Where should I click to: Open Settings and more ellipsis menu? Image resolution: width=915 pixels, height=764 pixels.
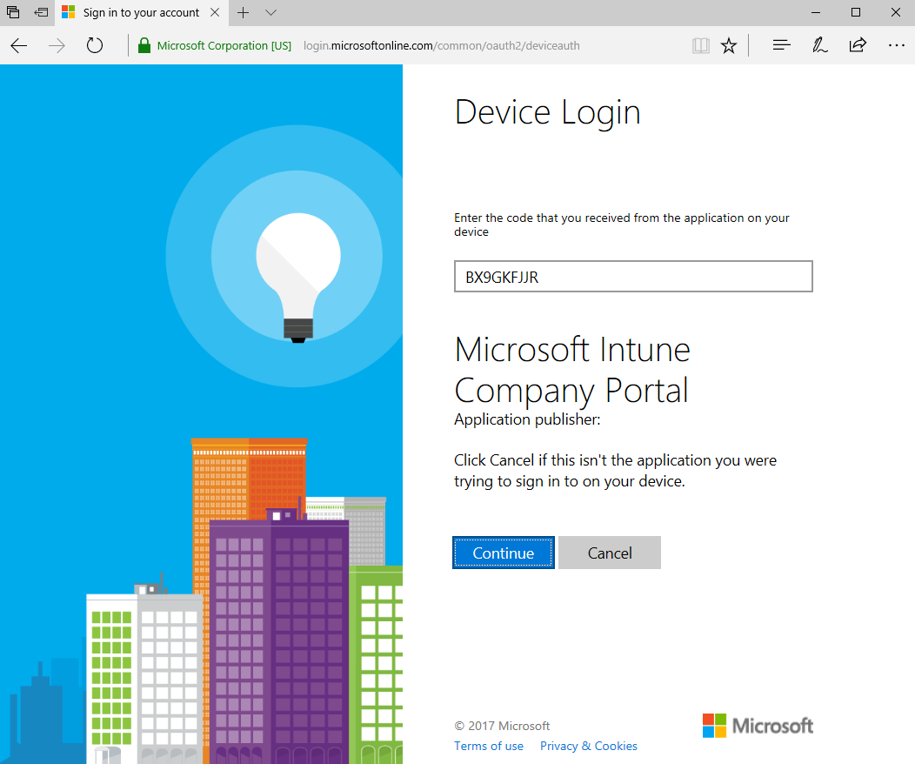896,46
